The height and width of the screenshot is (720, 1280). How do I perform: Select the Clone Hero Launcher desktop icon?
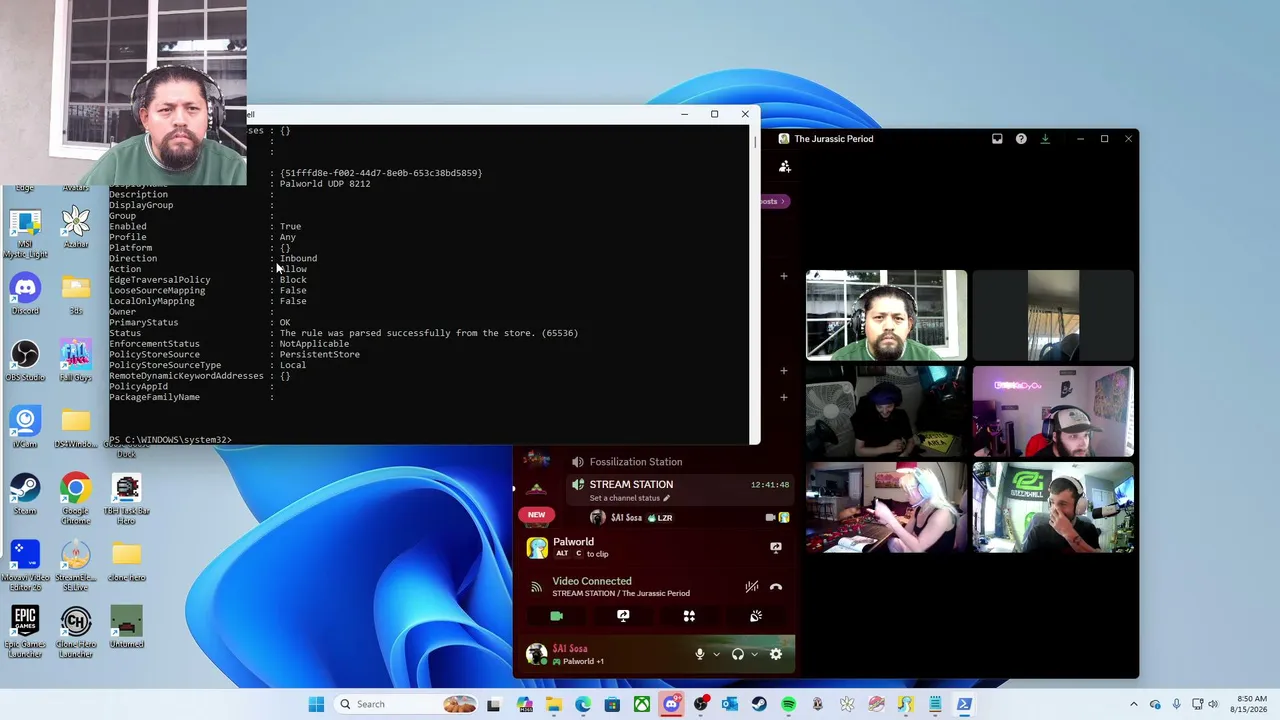pos(76,633)
